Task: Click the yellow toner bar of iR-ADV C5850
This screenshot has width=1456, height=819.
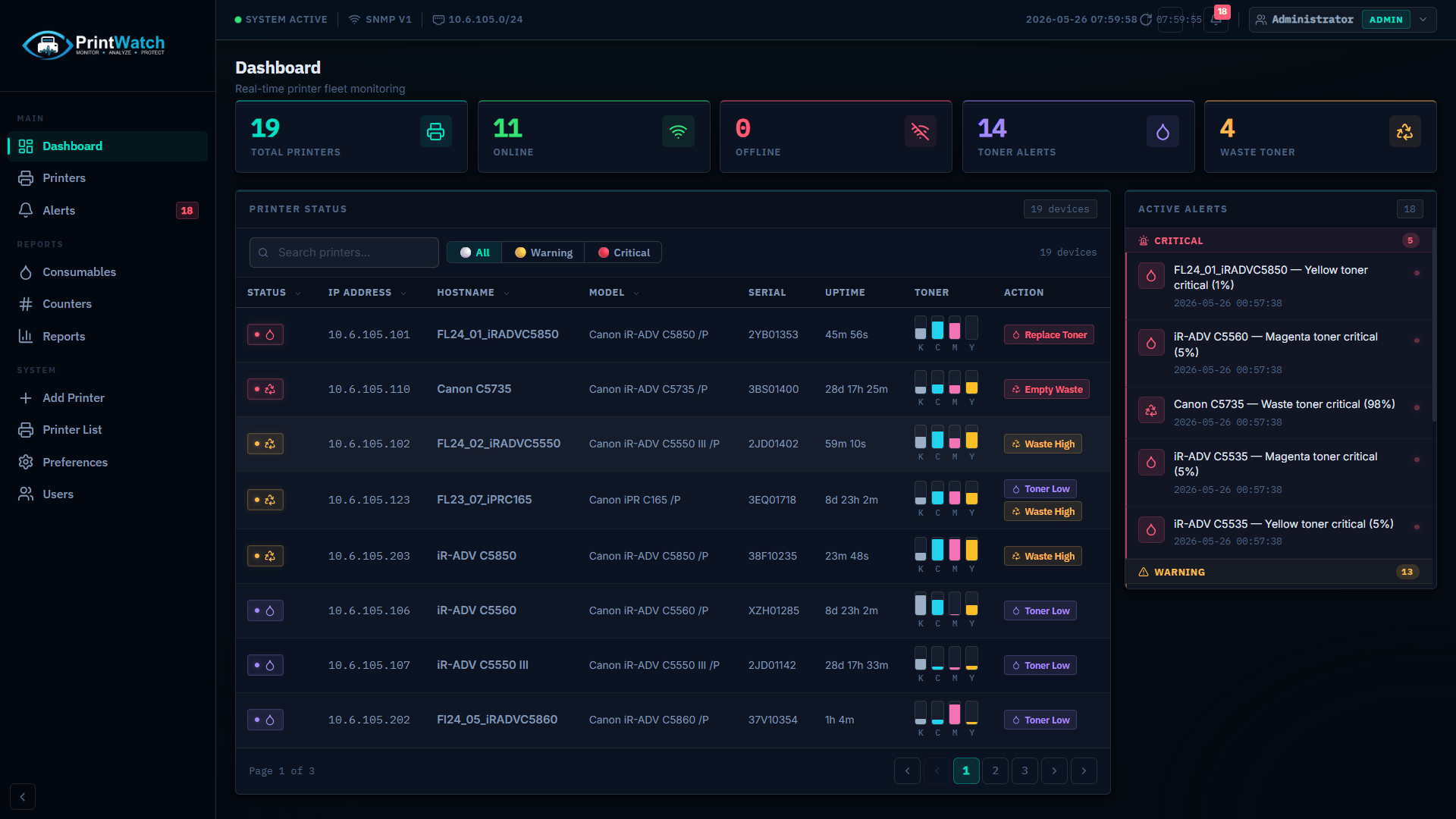Action: pyautogui.click(x=971, y=550)
